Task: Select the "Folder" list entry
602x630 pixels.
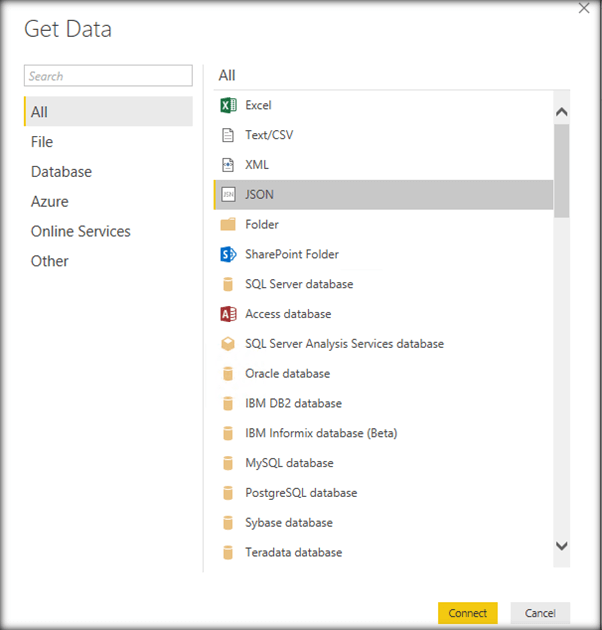Action: (383, 224)
